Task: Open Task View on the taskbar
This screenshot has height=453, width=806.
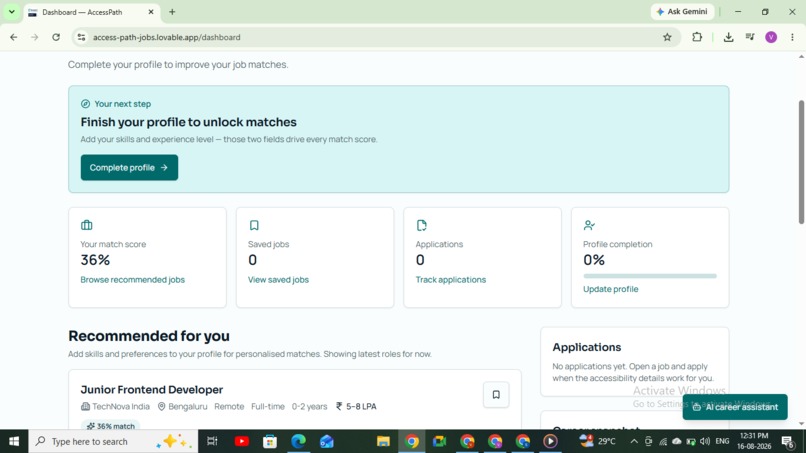Action: [x=212, y=441]
